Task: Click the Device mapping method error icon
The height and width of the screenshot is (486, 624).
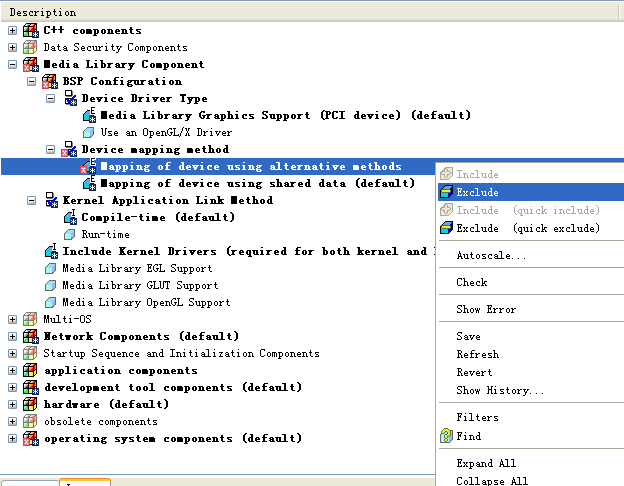Action: [69, 149]
